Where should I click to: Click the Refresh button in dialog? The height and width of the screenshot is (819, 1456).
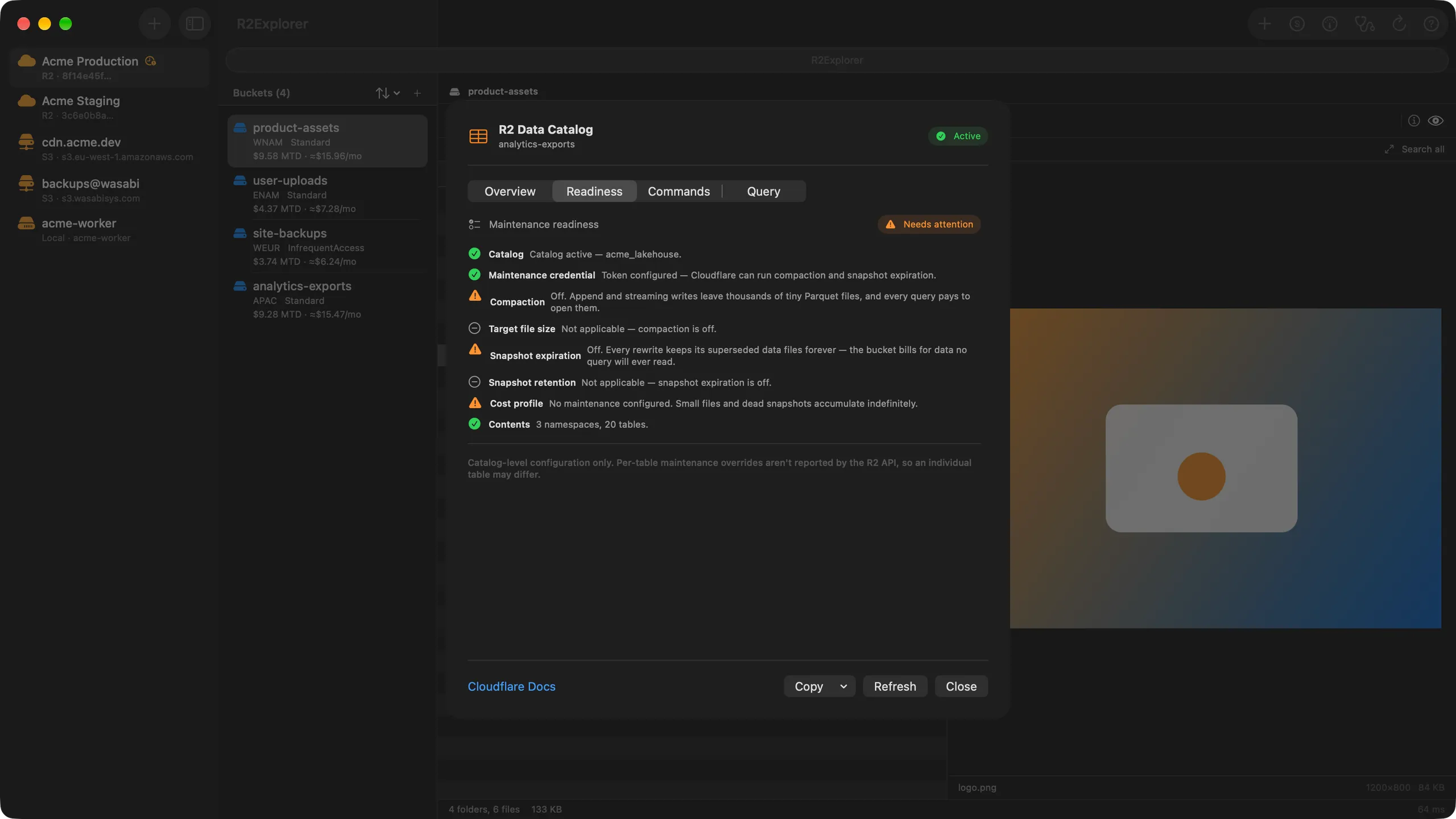[895, 686]
